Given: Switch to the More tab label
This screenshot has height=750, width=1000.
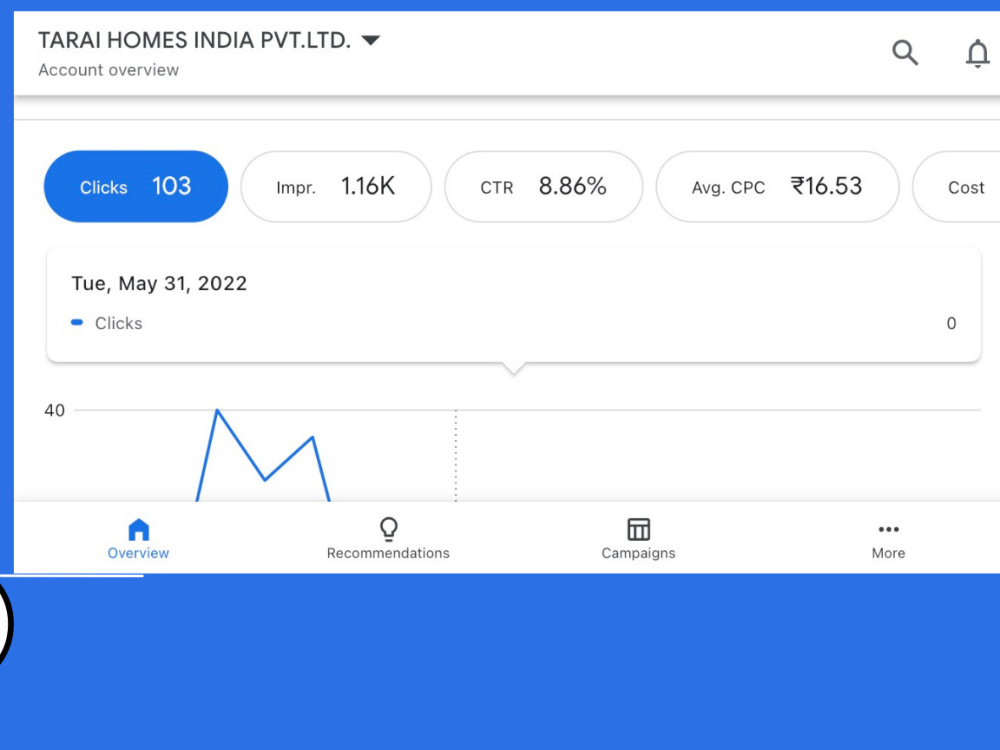Looking at the screenshot, I should click(888, 553).
